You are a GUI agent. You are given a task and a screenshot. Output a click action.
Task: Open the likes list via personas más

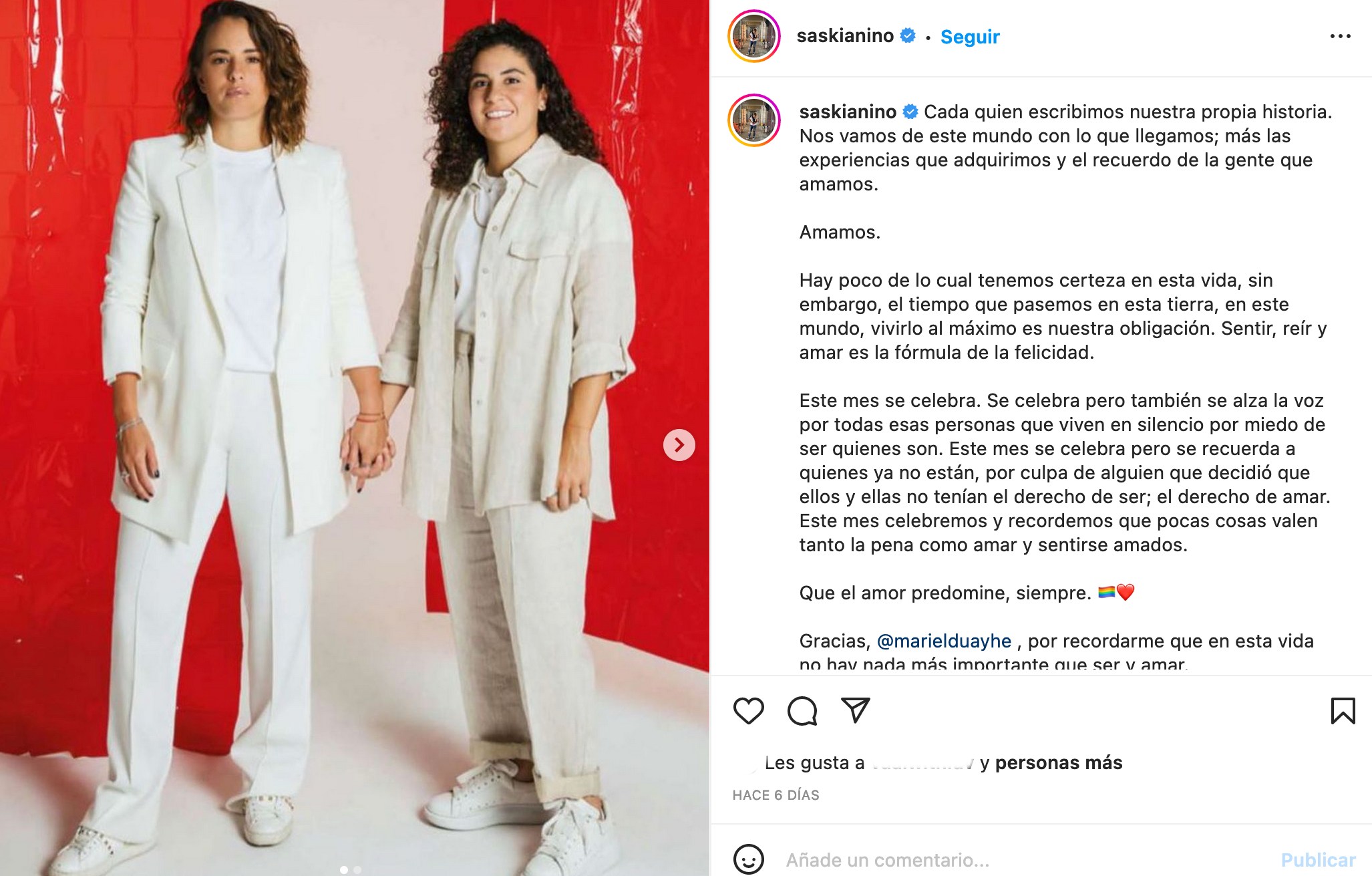pos(1059,762)
